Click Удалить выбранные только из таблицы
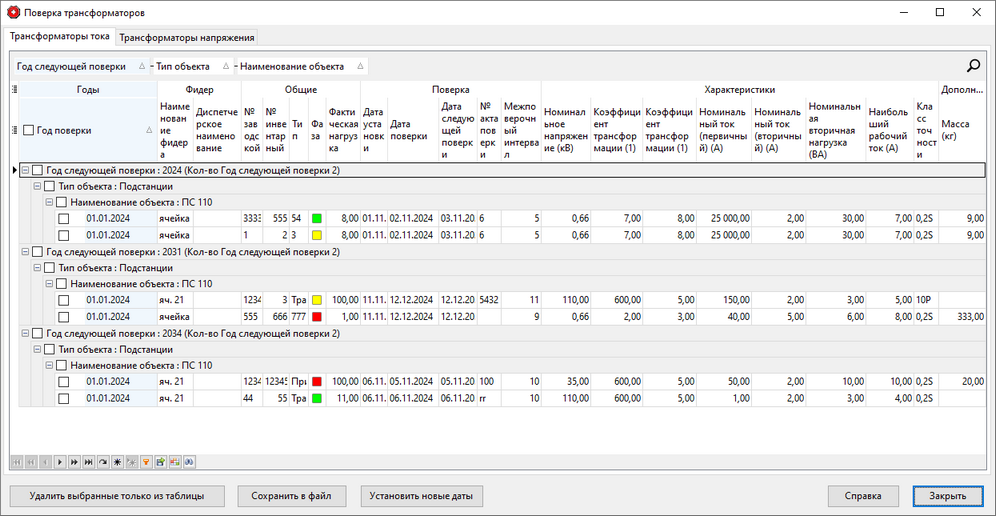This screenshot has width=996, height=516. click(117, 496)
